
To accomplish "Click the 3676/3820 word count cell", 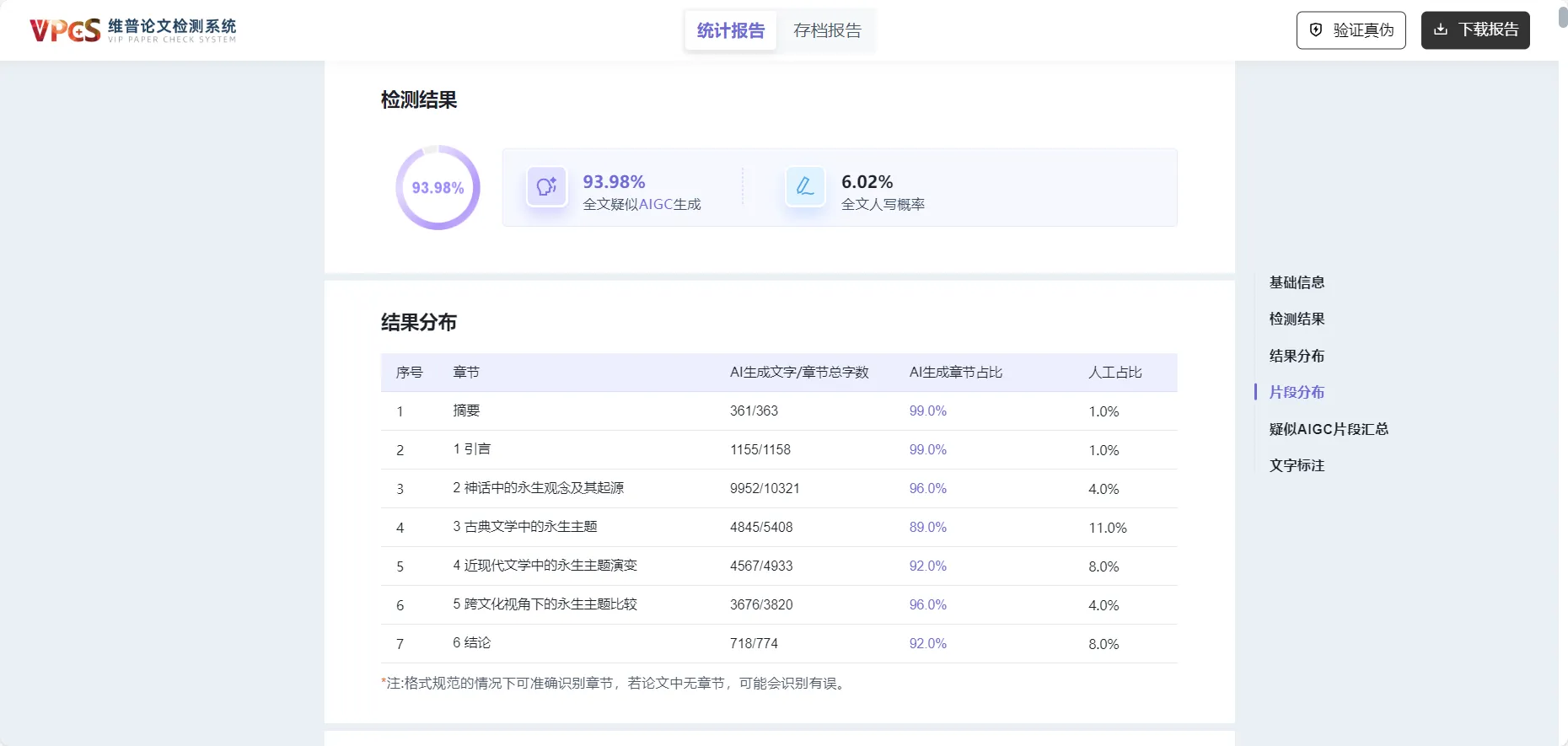I will point(761,604).
